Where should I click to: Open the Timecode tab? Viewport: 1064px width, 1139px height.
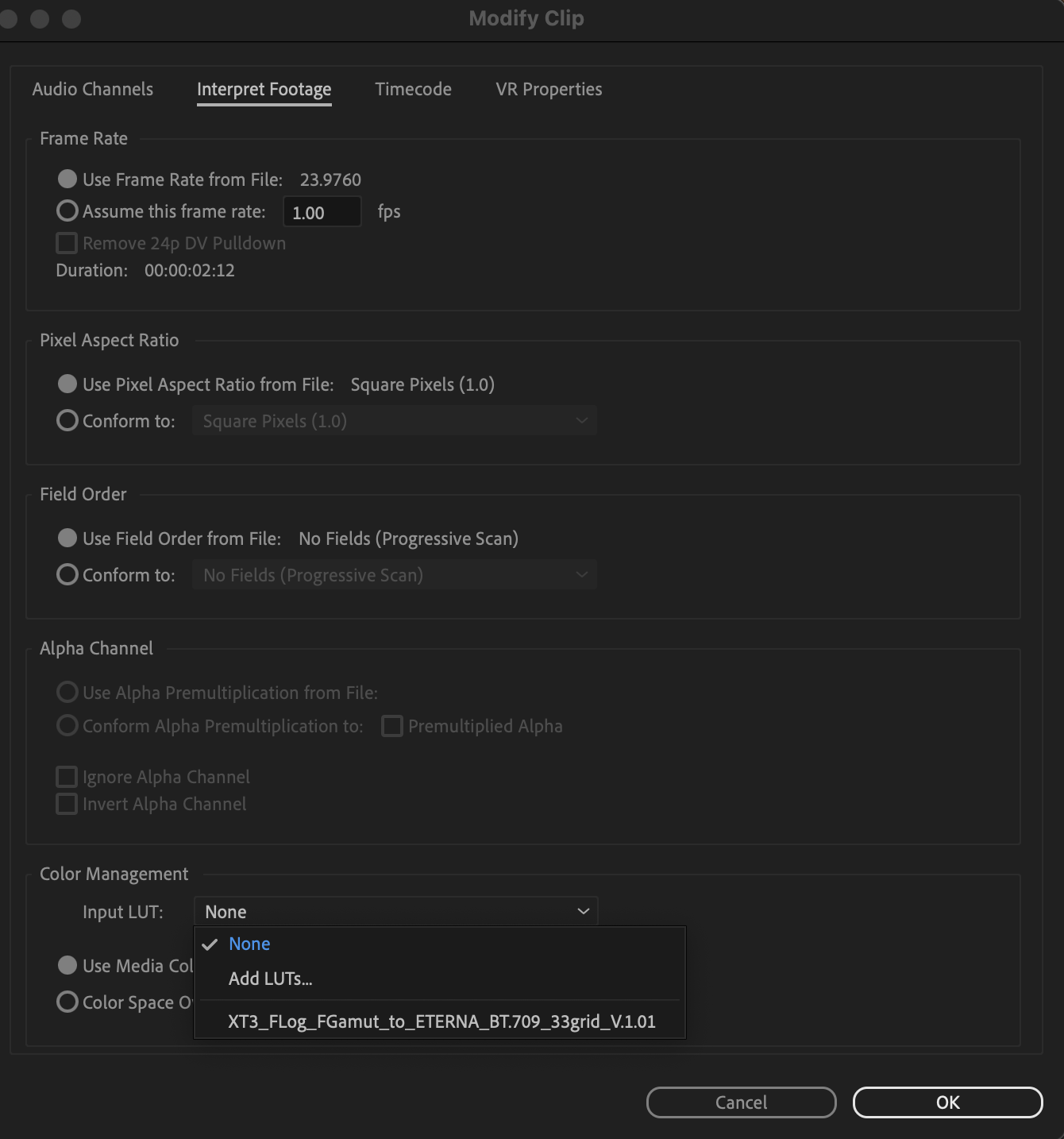[x=413, y=89]
